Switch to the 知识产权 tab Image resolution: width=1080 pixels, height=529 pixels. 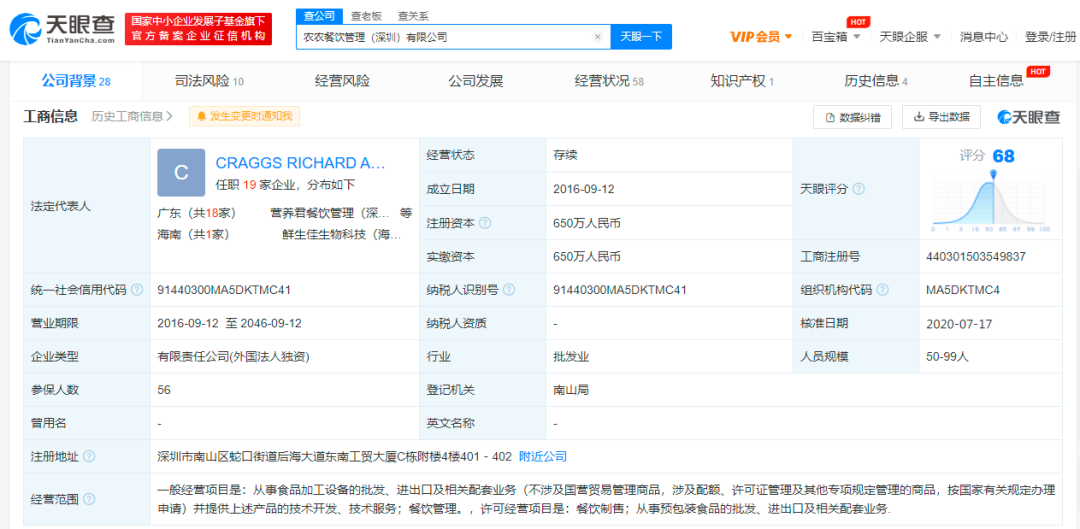click(742, 81)
